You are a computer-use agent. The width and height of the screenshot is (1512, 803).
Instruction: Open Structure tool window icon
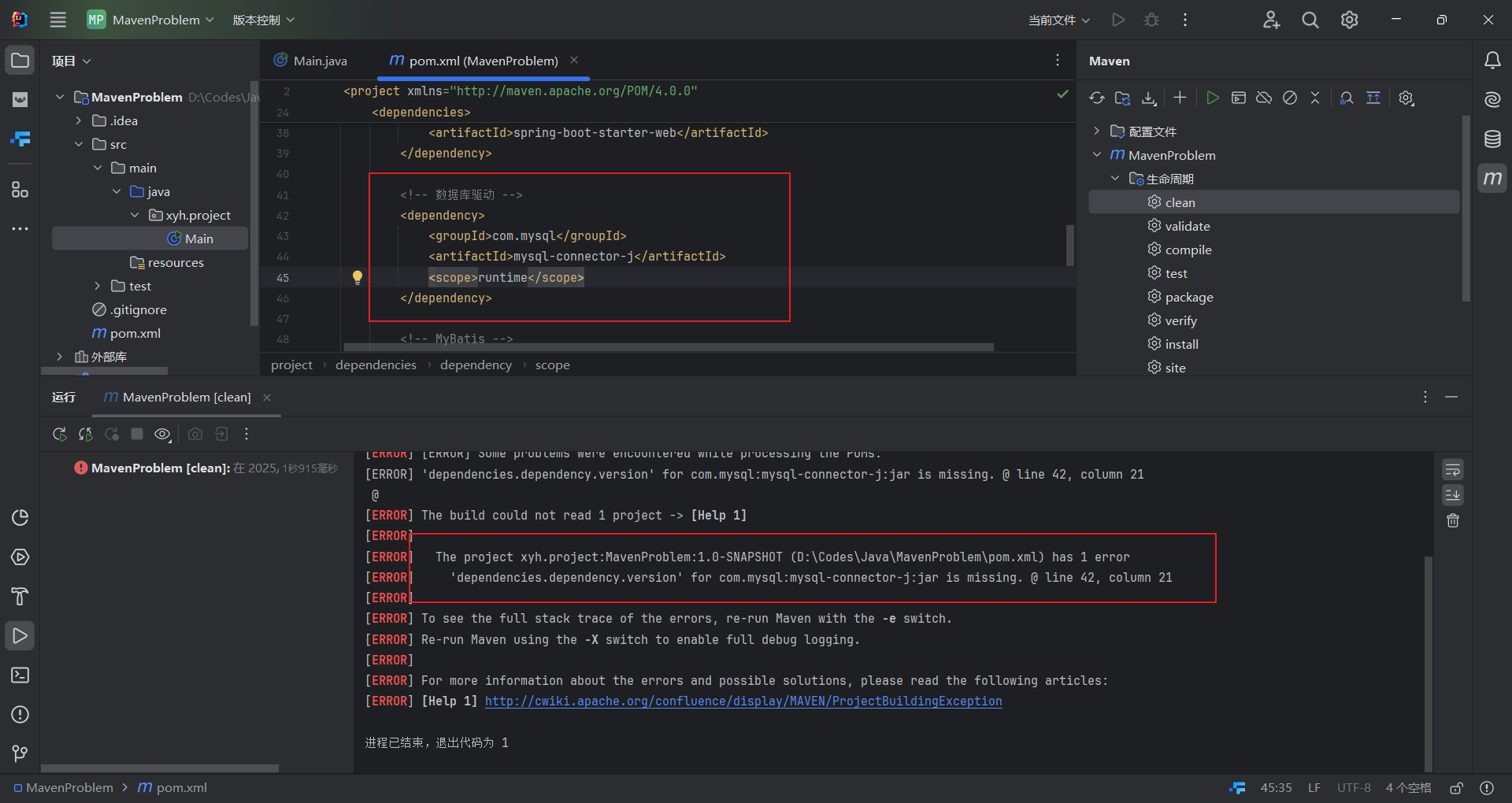click(x=20, y=190)
